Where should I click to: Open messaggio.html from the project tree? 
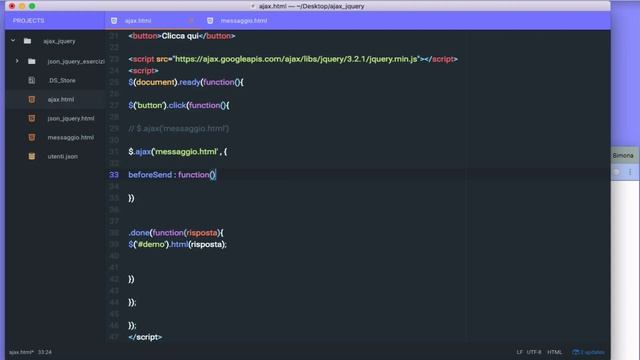click(x=71, y=138)
